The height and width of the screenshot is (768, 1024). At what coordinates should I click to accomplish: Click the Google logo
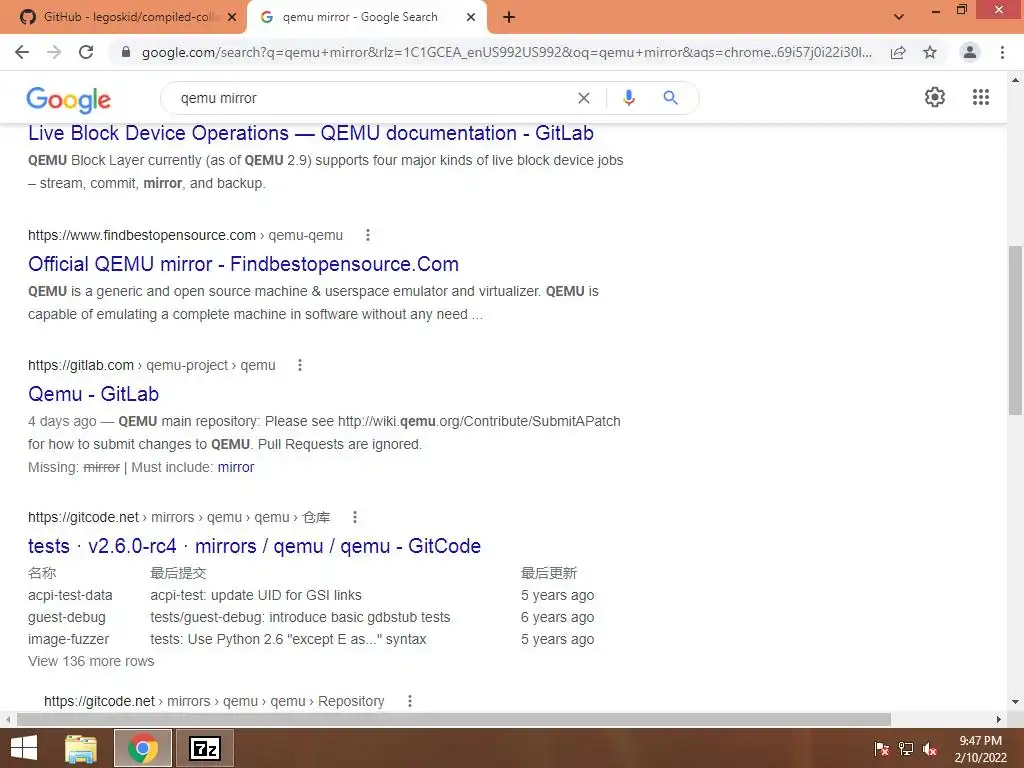69,100
